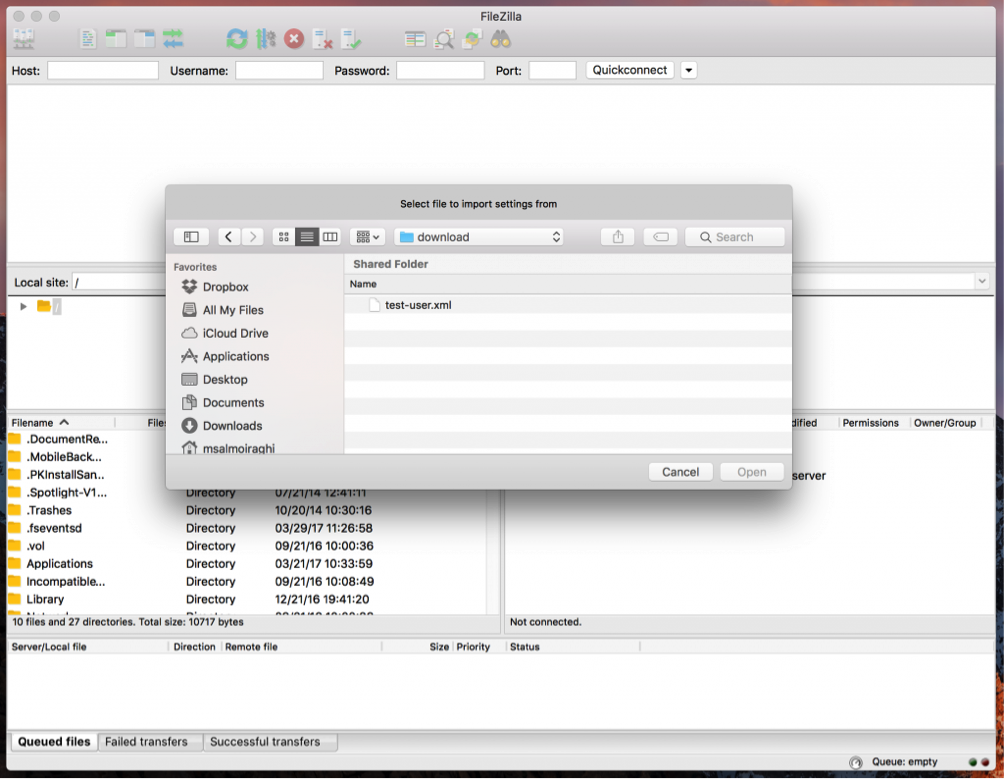Viewport: 1004px width, 779px height.
Task: Click the Search field in file dialog
Action: click(x=734, y=237)
